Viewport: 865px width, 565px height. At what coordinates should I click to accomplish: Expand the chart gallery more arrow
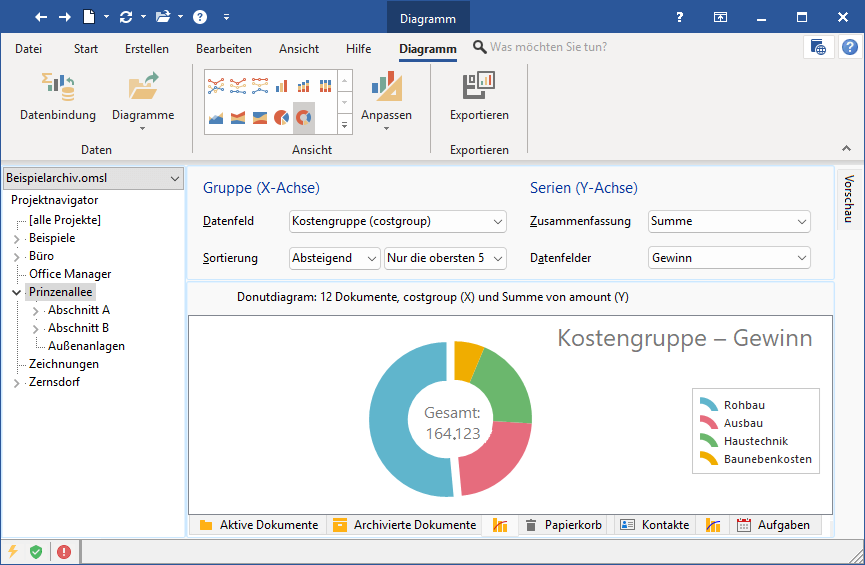344,125
